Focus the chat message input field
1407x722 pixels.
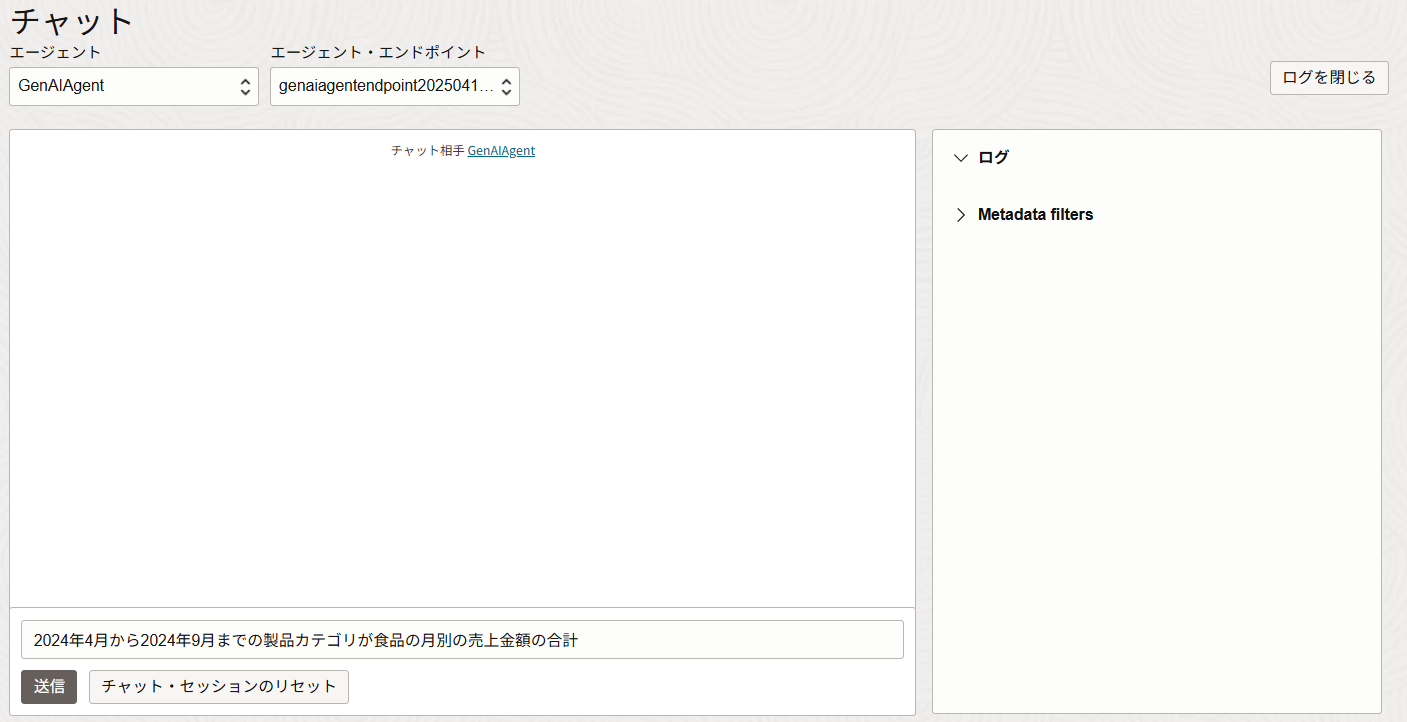pyautogui.click(x=462, y=640)
